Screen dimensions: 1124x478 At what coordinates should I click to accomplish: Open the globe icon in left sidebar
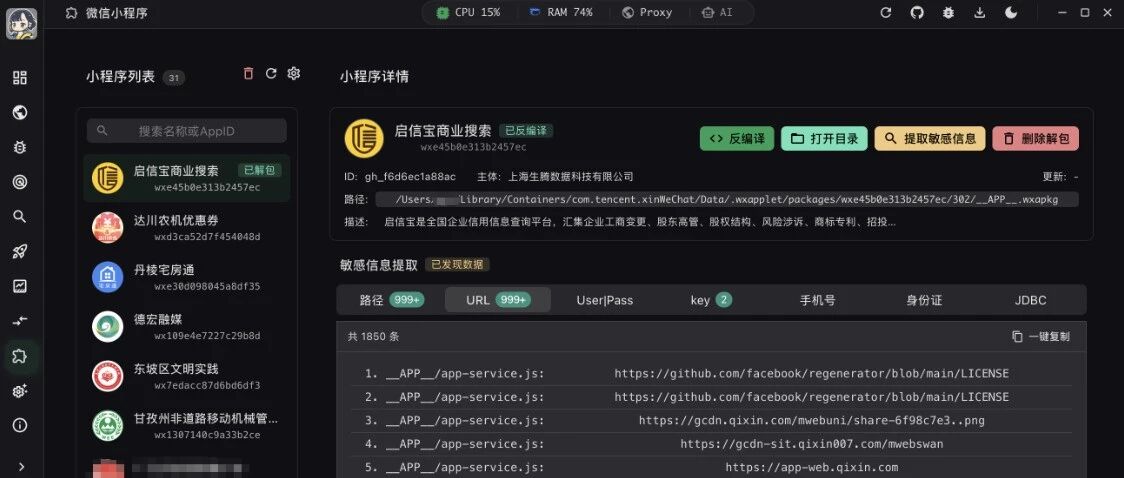point(20,113)
